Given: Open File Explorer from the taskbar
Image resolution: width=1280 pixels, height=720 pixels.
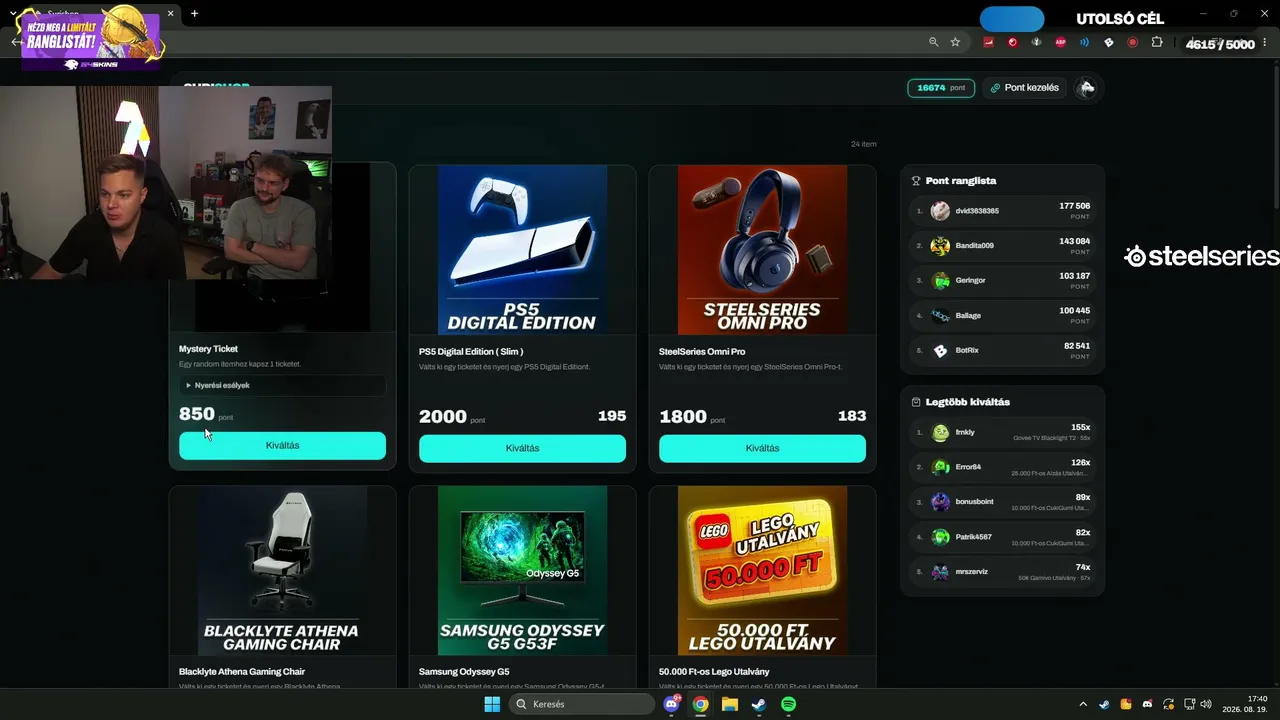Looking at the screenshot, I should 730,704.
